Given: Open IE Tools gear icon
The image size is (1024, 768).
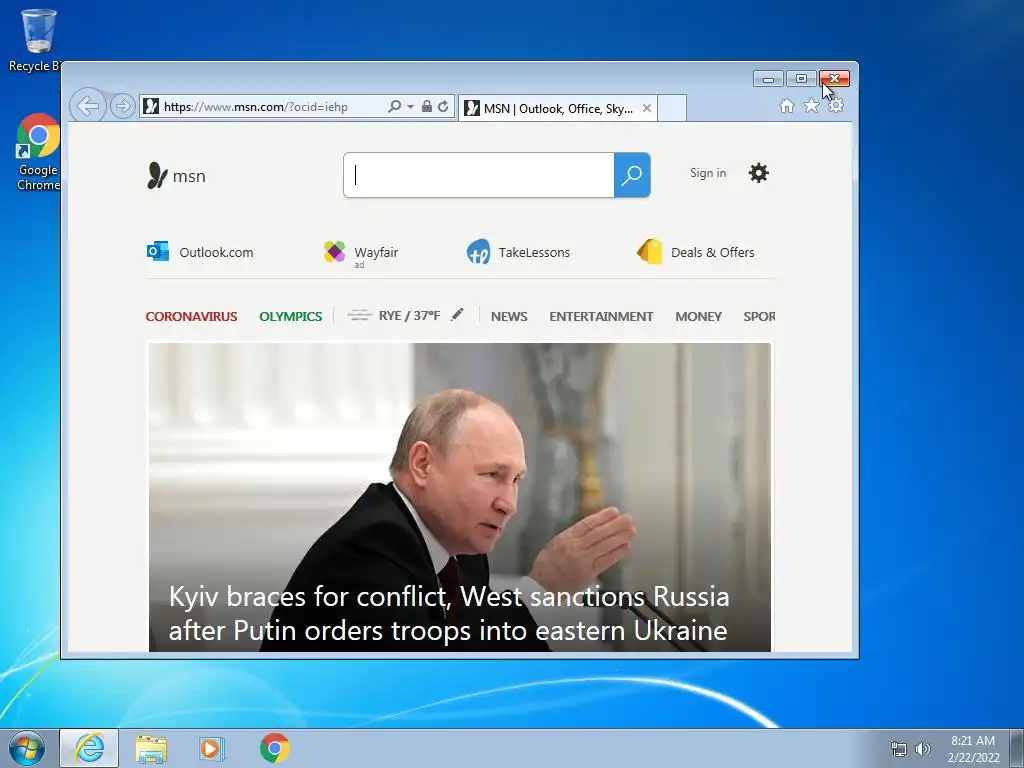Looking at the screenshot, I should pyautogui.click(x=836, y=106).
